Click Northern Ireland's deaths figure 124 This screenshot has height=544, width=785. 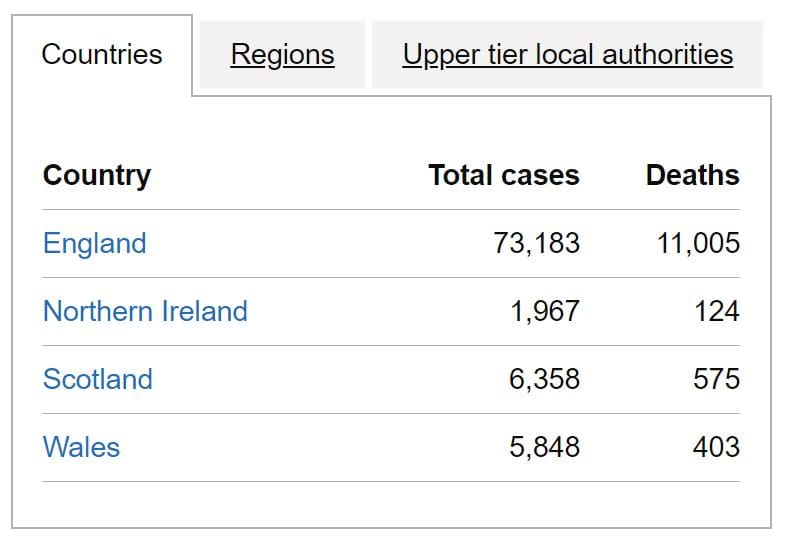click(716, 311)
